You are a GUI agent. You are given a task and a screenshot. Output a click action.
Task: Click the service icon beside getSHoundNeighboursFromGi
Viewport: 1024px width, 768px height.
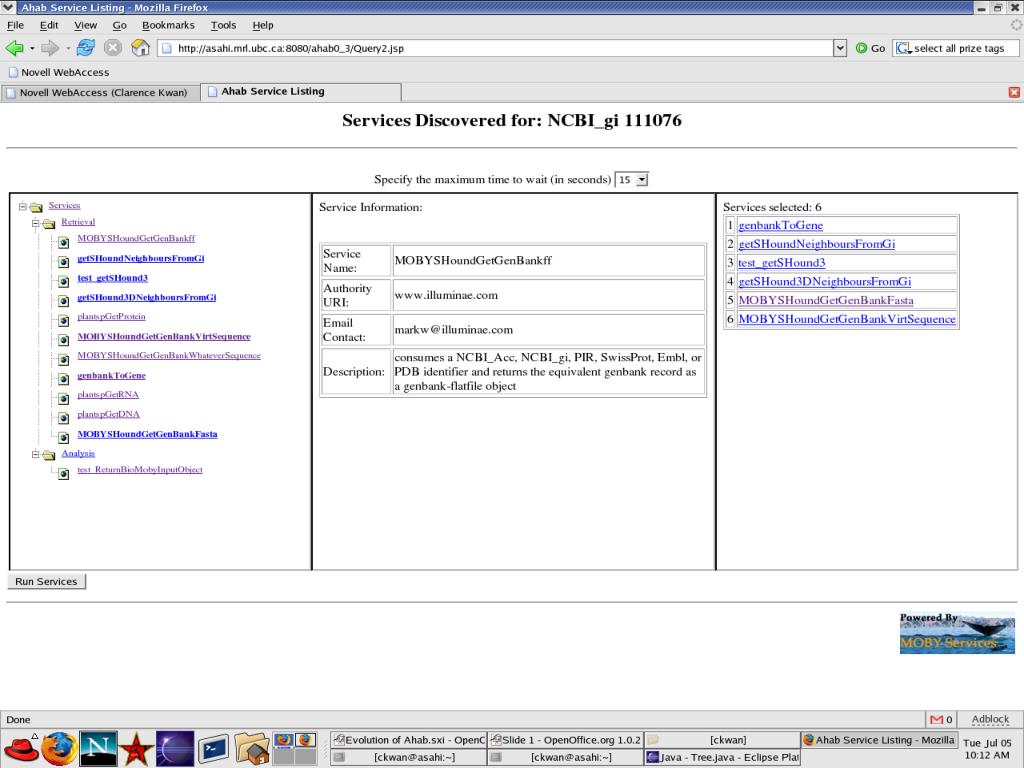(x=63, y=262)
